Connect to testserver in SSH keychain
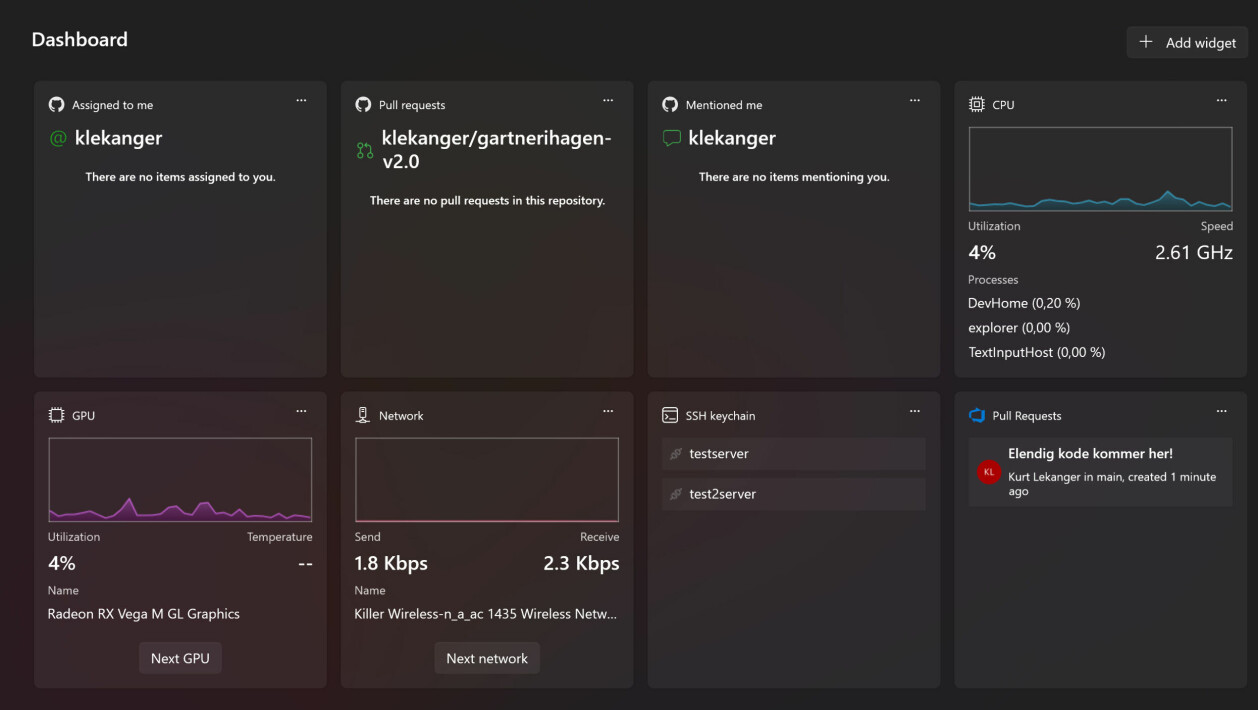 coord(794,454)
